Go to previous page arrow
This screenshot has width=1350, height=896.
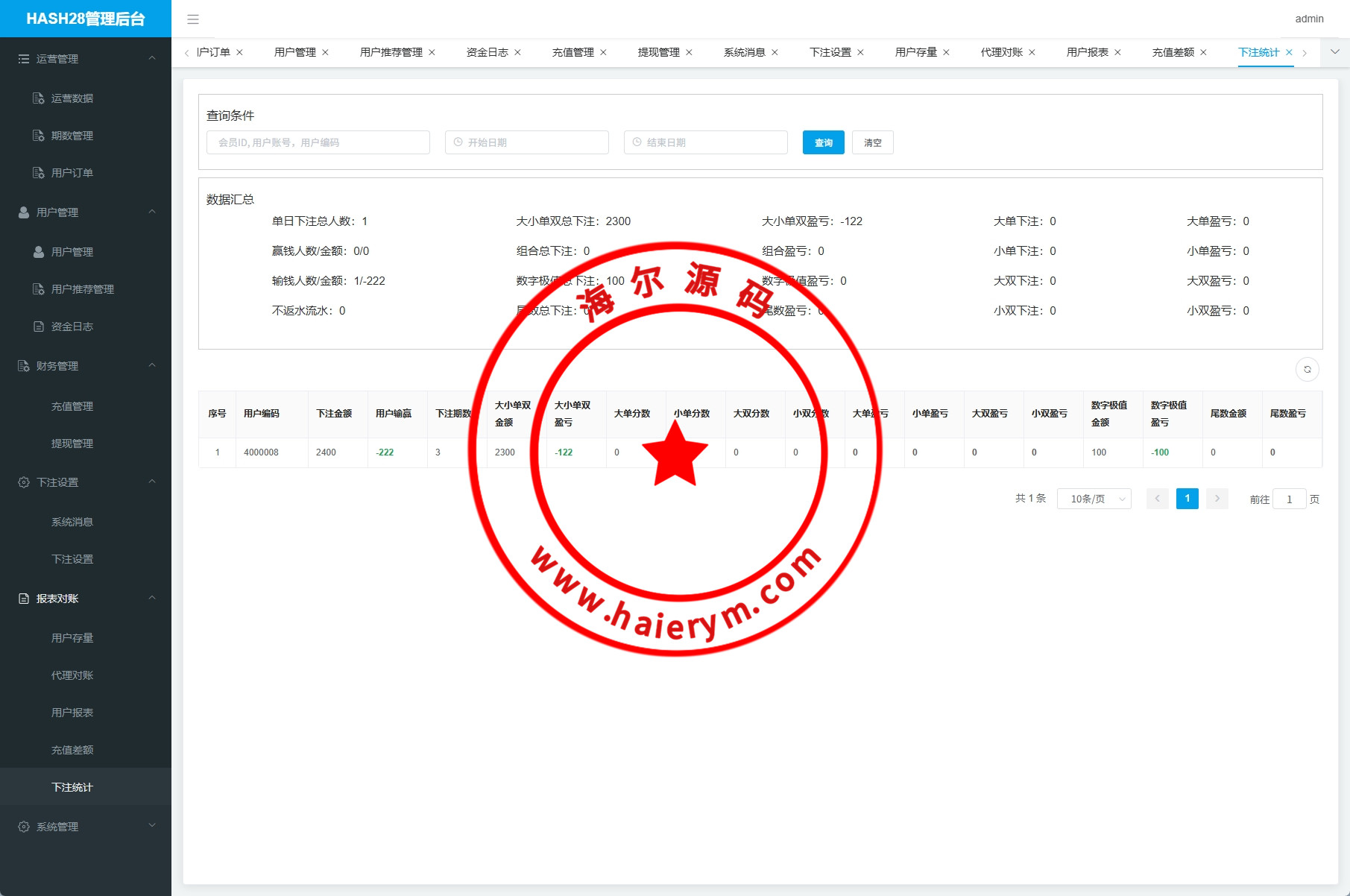1158,499
